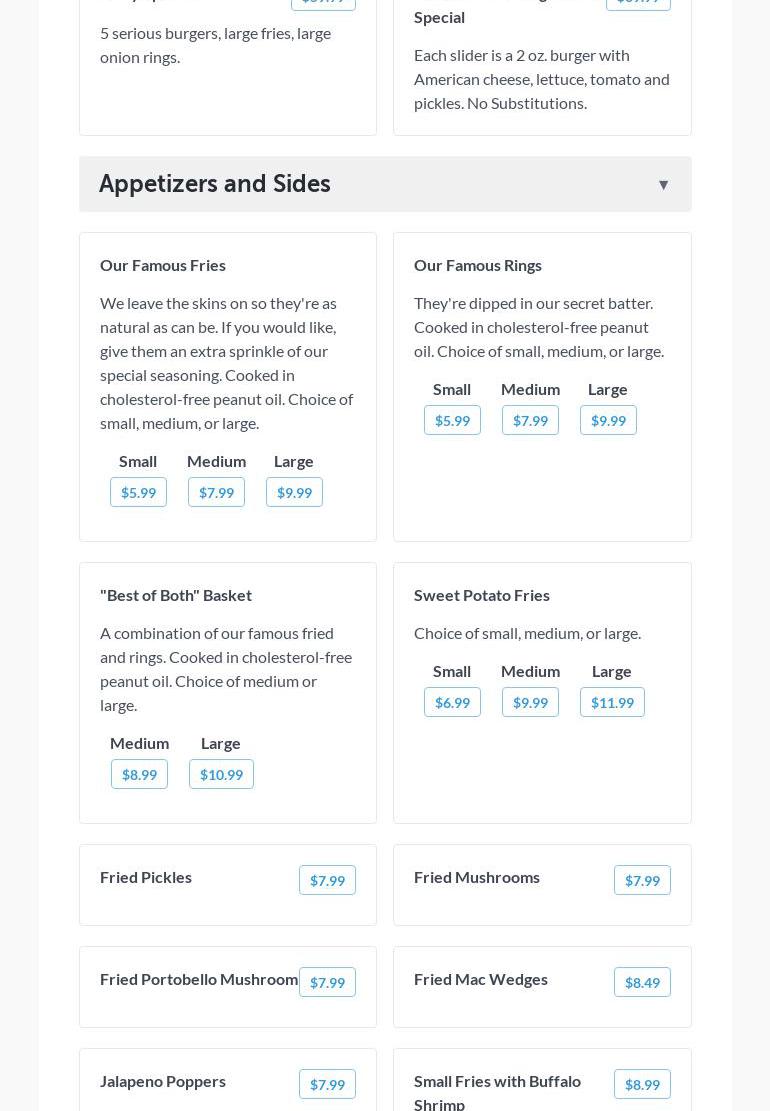The width and height of the screenshot is (770, 1111).
Task: Choose Medium Our Famous Fries at $7.99
Action: coord(216,493)
